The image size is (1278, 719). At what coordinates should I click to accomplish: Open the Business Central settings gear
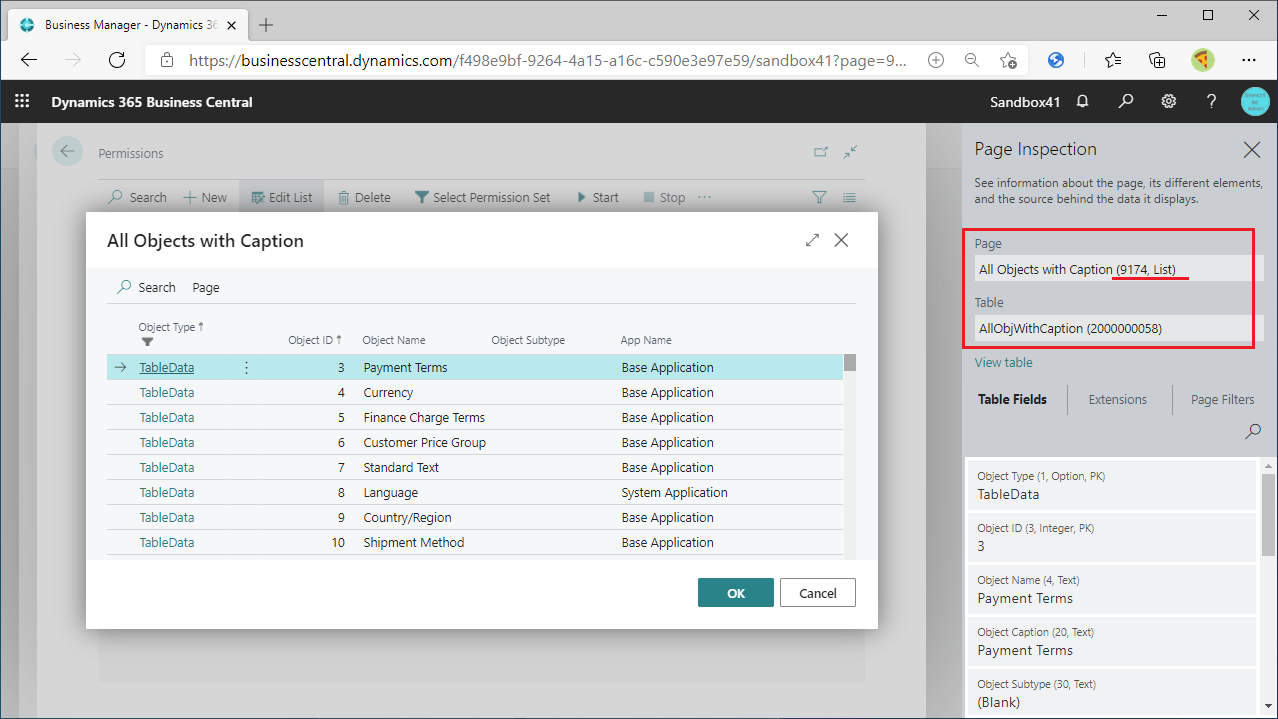(1168, 101)
